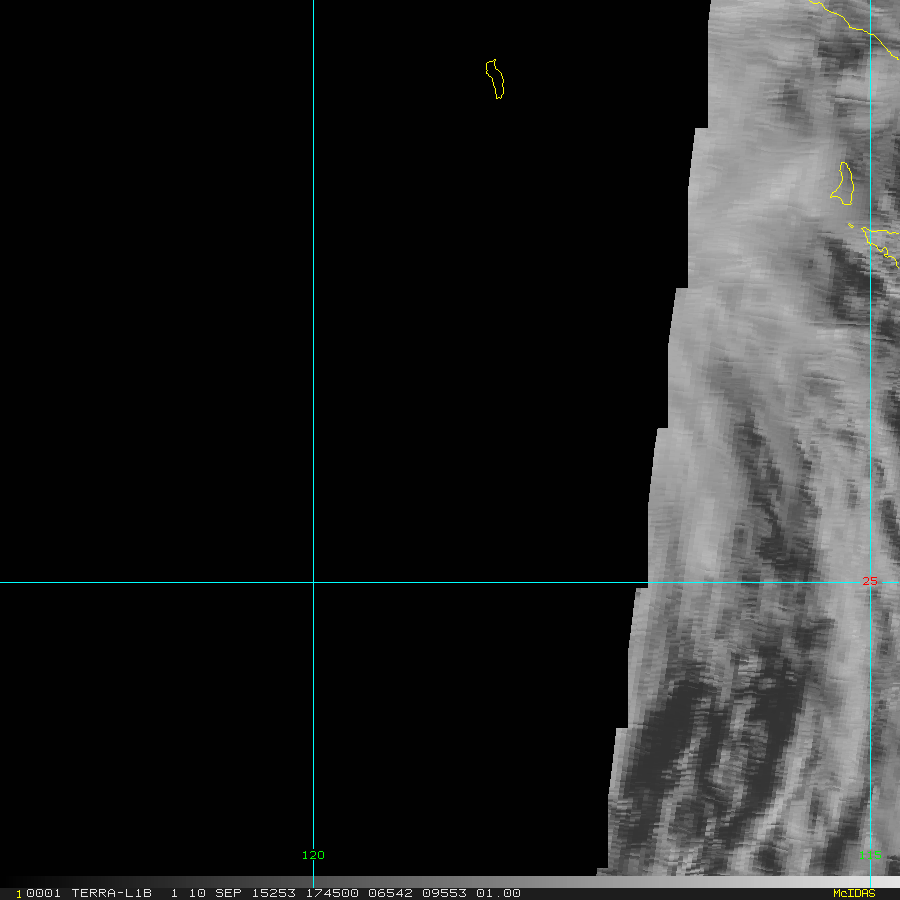Click the 09553 element coordinate value

444,893
